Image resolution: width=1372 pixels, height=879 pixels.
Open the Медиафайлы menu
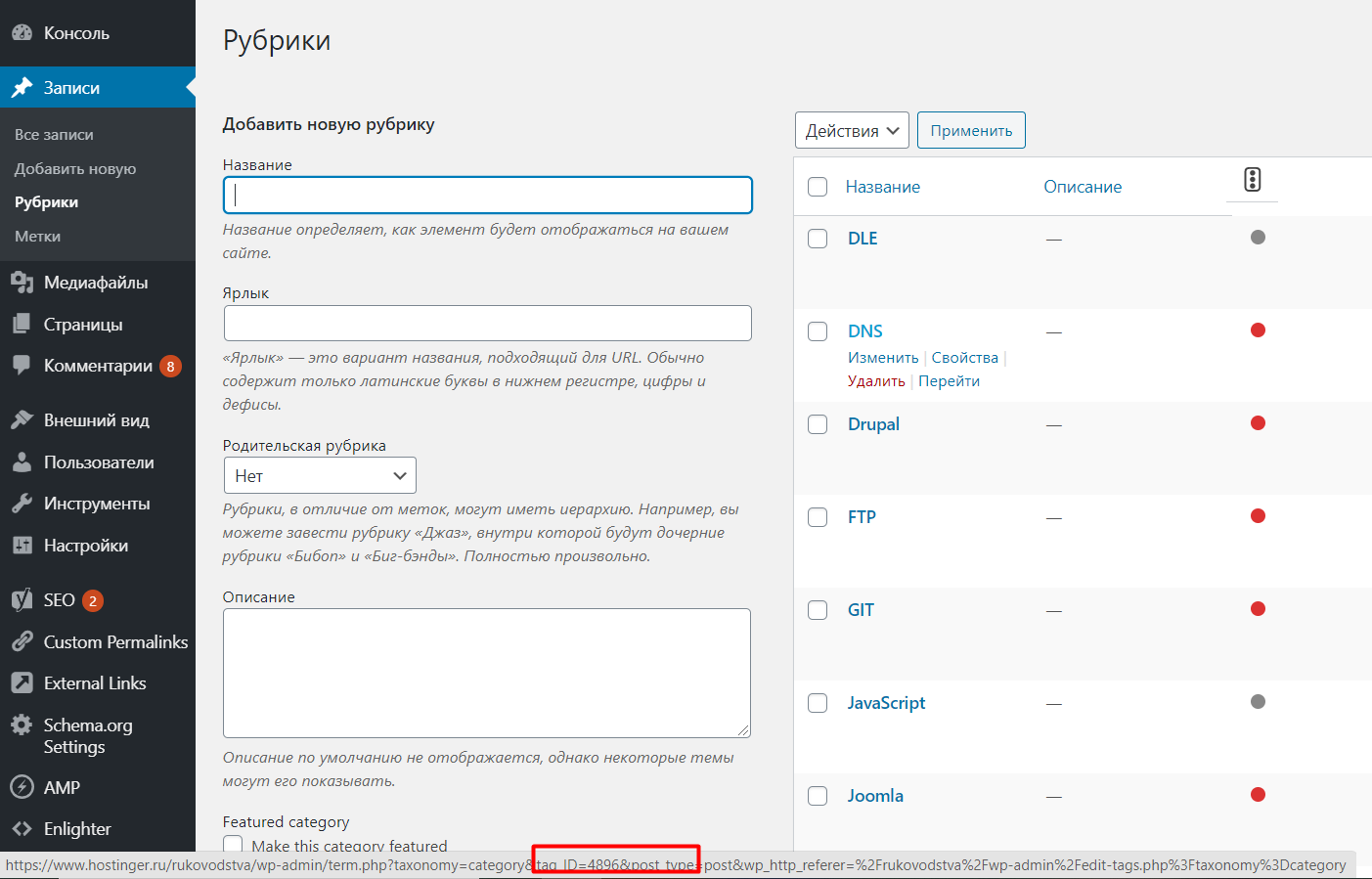pos(96,282)
